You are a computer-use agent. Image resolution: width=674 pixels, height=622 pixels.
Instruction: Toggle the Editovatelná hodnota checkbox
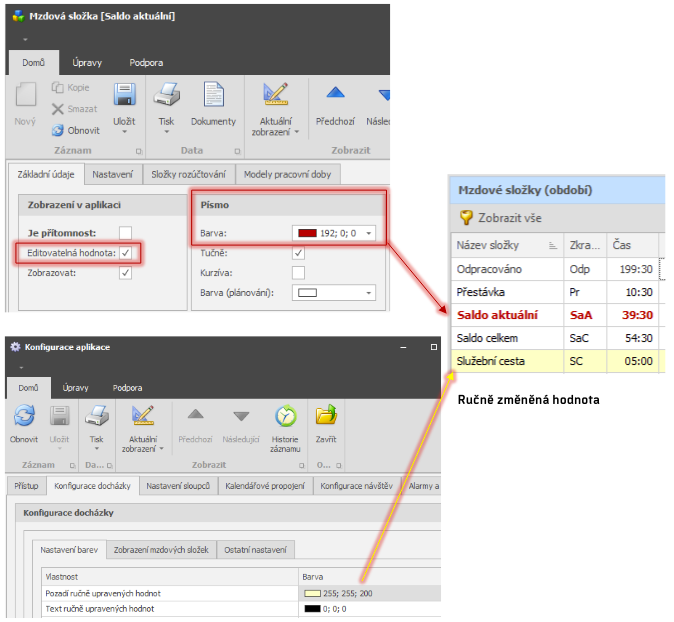(x=126, y=253)
